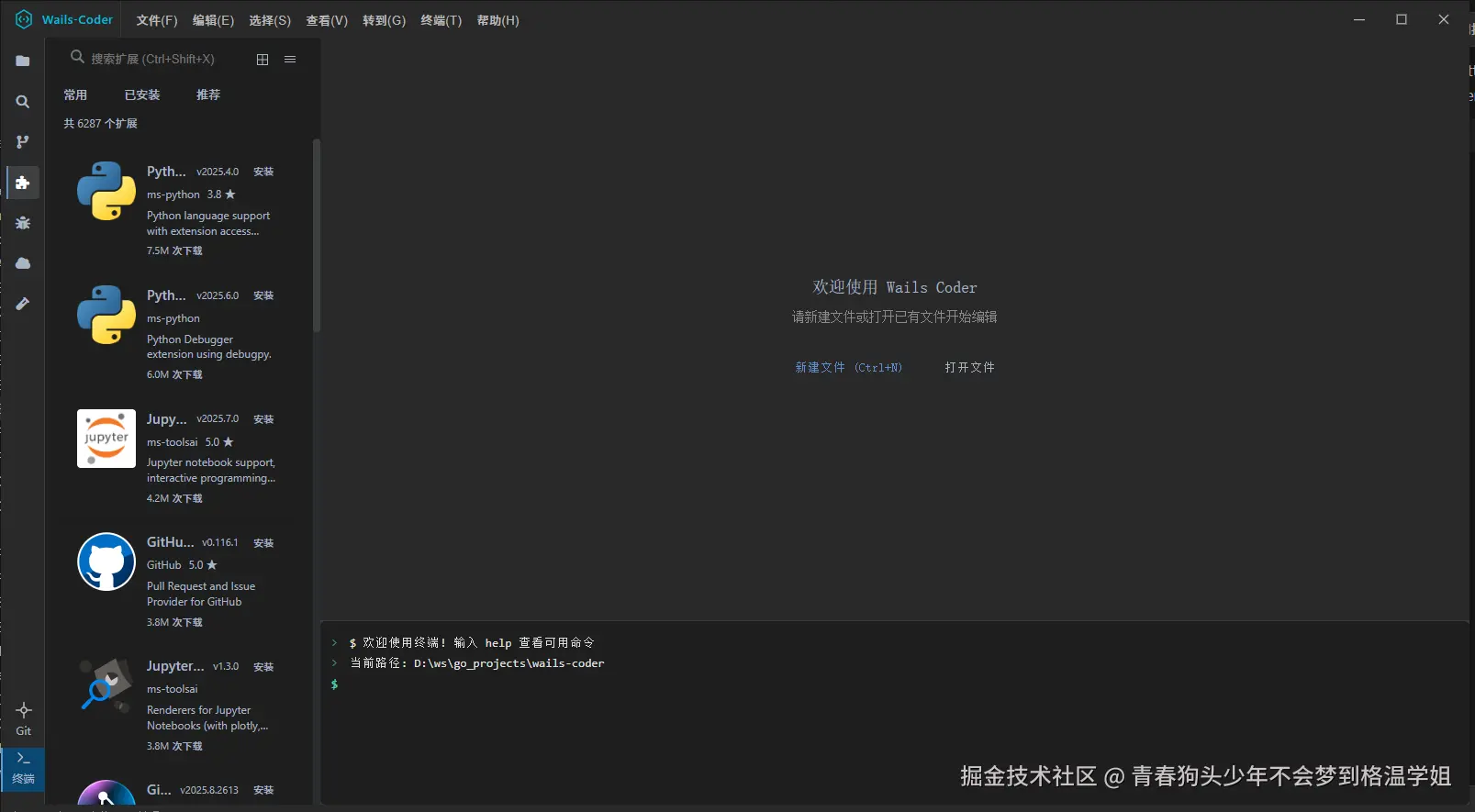The height and width of the screenshot is (812, 1475).
Task: Switch extensions to list view
Action: click(290, 60)
